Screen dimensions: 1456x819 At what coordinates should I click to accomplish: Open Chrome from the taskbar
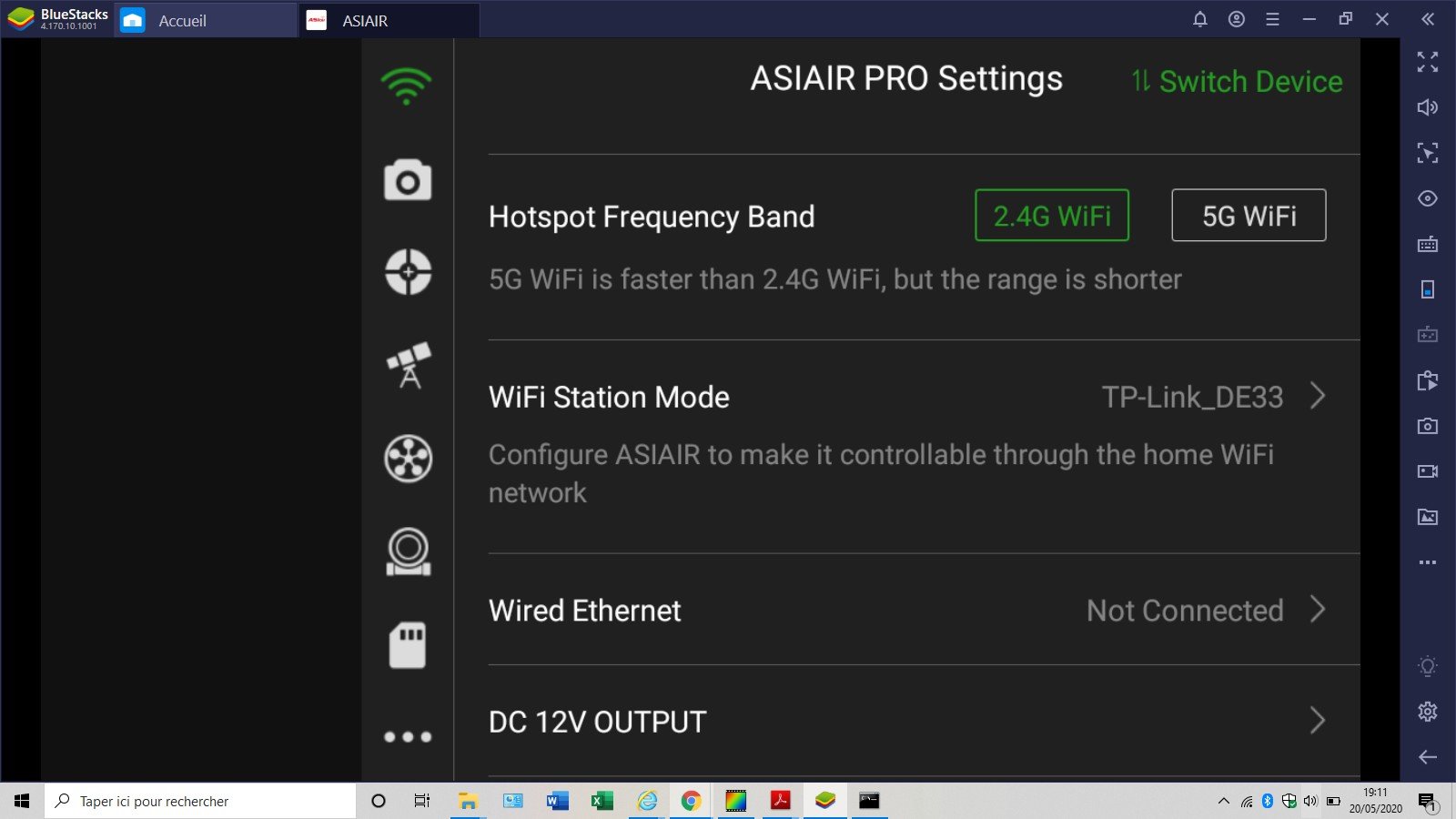tap(691, 801)
